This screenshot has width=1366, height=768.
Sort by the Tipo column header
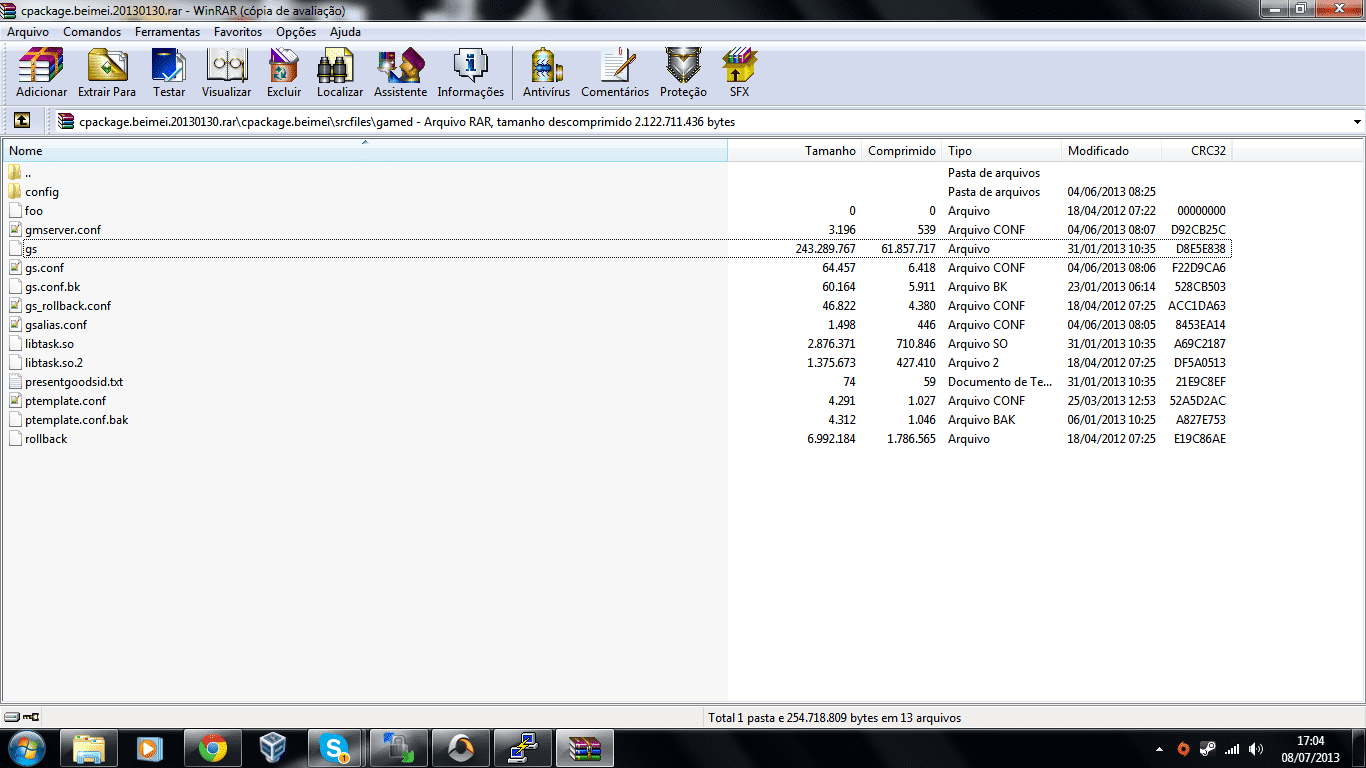point(1002,151)
